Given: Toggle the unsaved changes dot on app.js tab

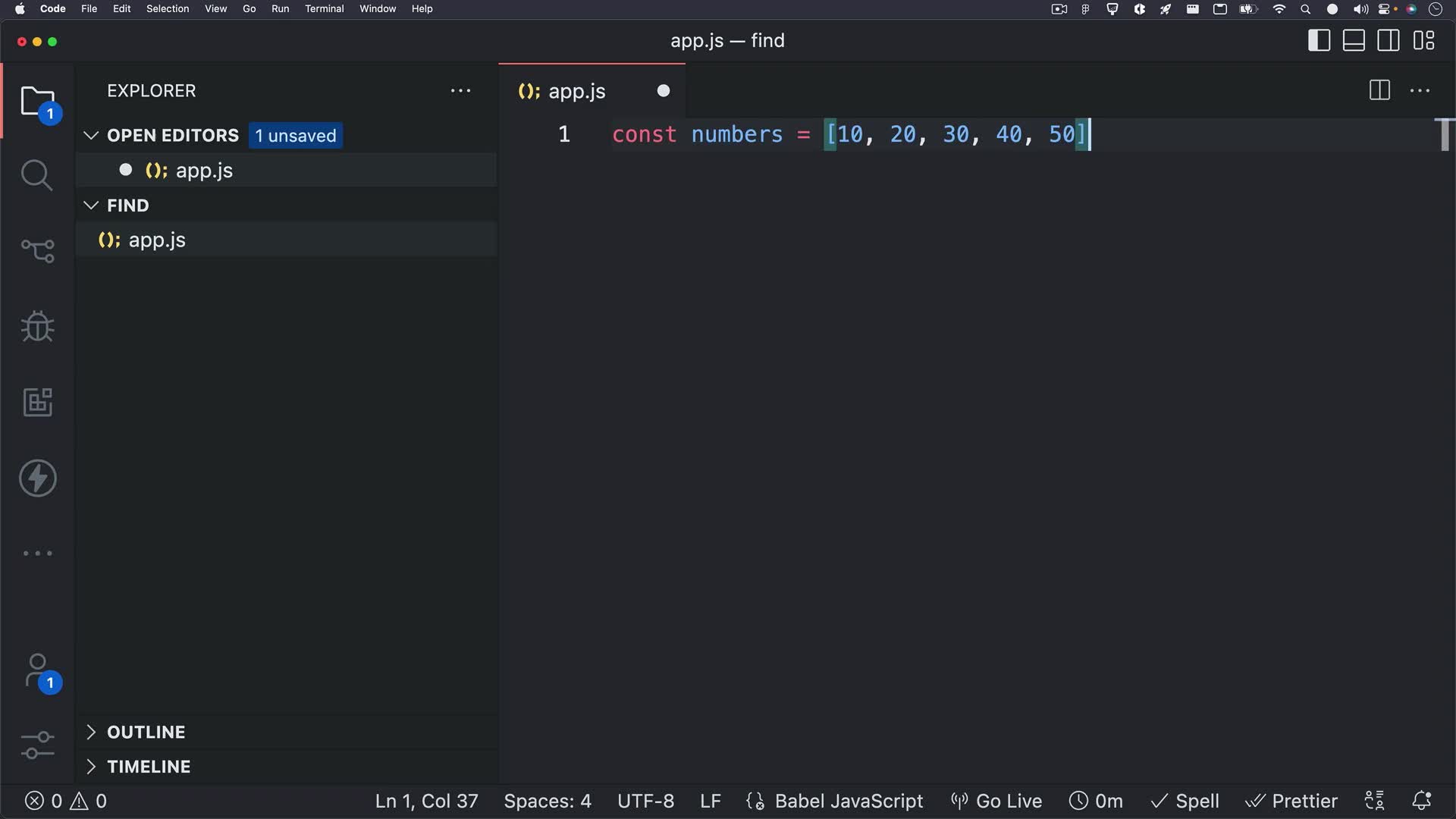Looking at the screenshot, I should [x=663, y=90].
